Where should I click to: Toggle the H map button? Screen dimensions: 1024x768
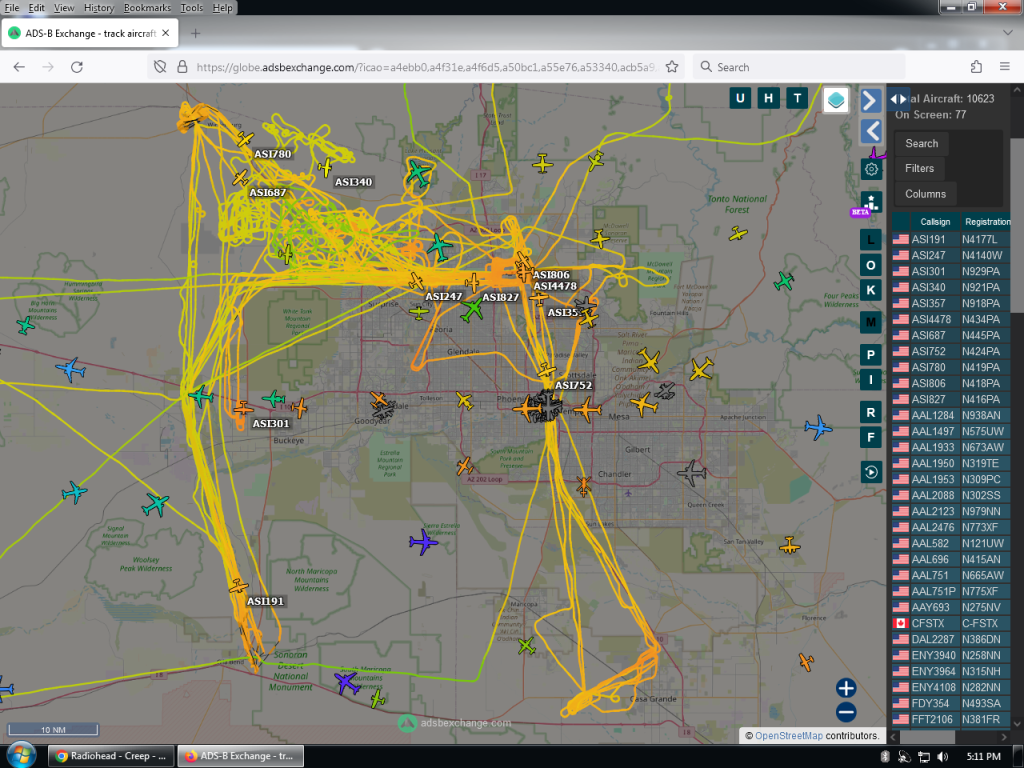tap(768, 99)
